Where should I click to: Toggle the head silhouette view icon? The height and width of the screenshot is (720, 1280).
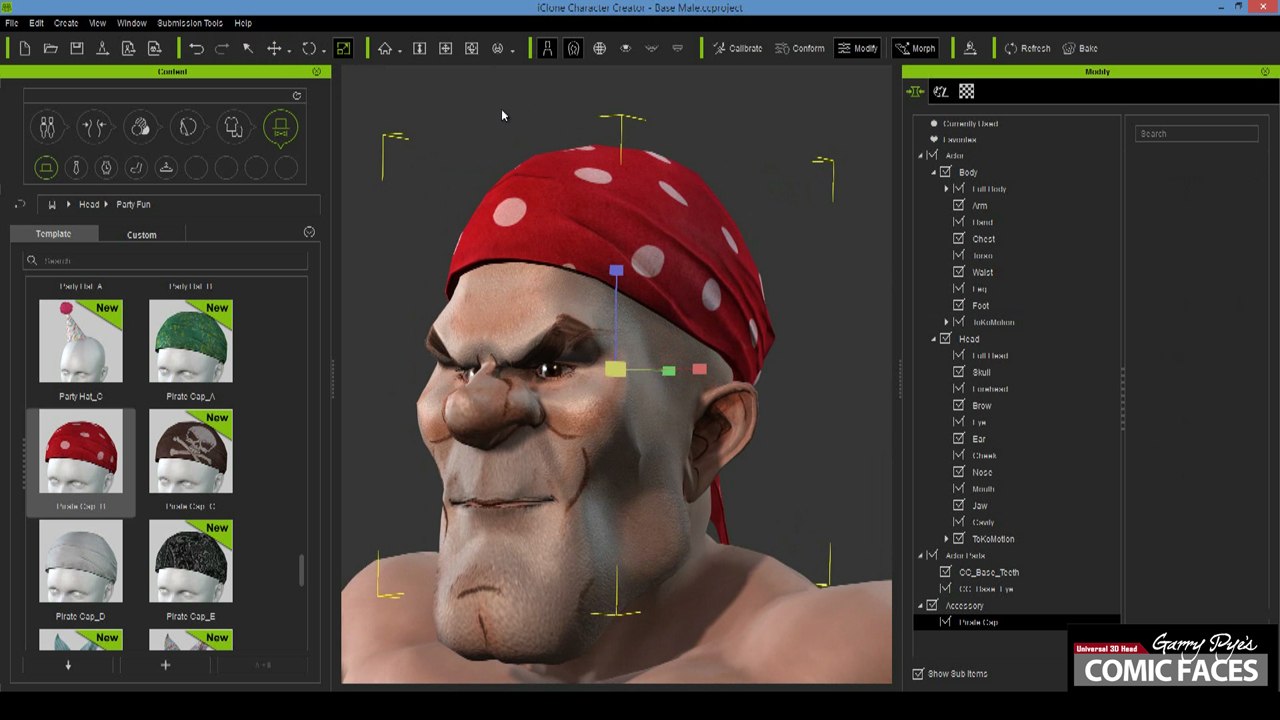(573, 48)
